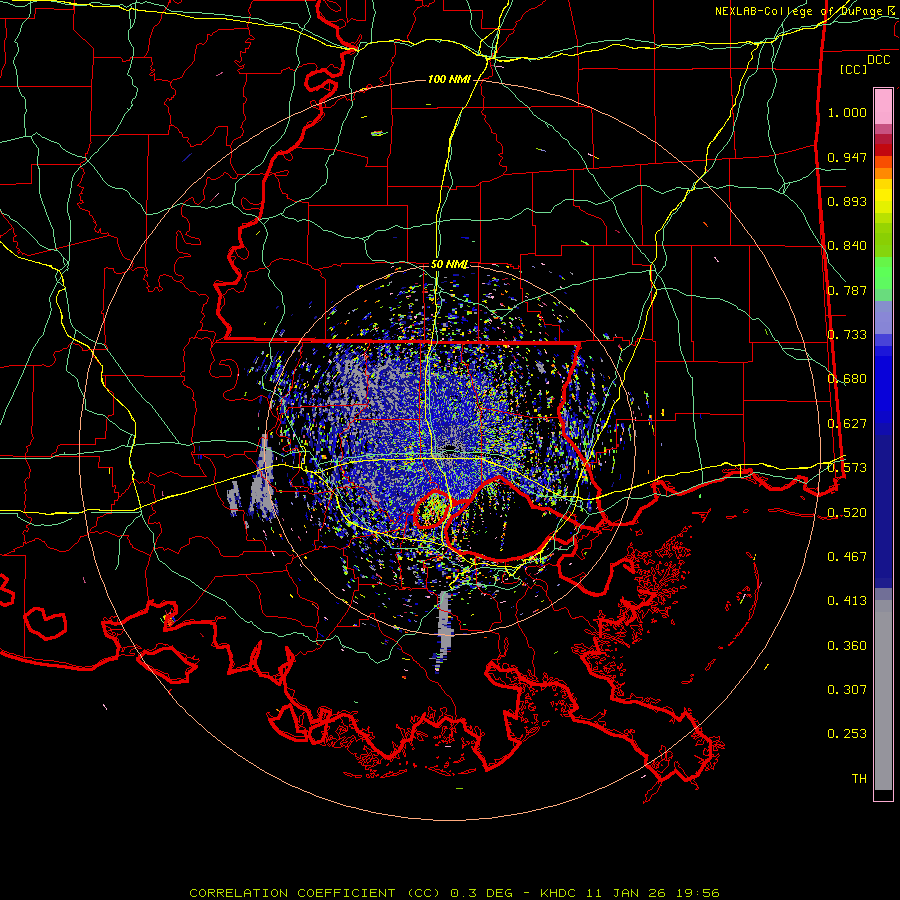Select the 0.360 legend value

pos(847,646)
